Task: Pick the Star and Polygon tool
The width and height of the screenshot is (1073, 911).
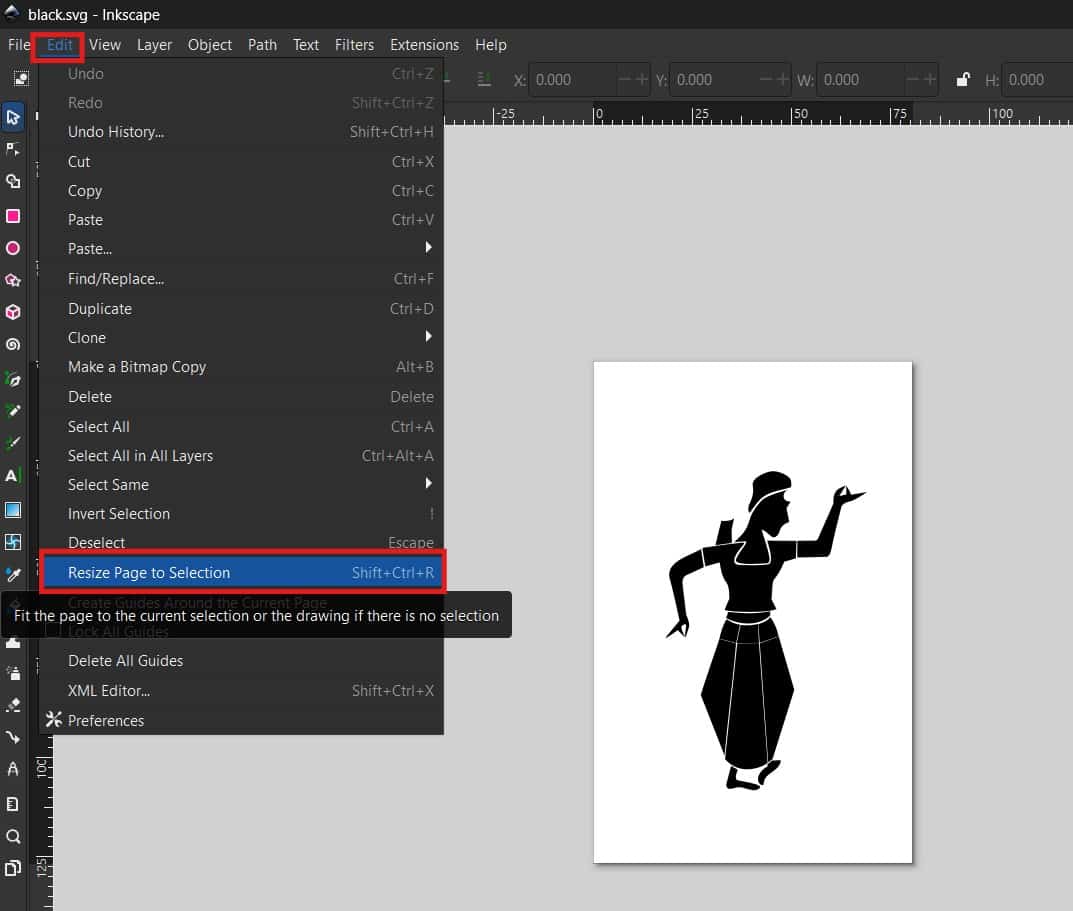Action: [x=13, y=280]
